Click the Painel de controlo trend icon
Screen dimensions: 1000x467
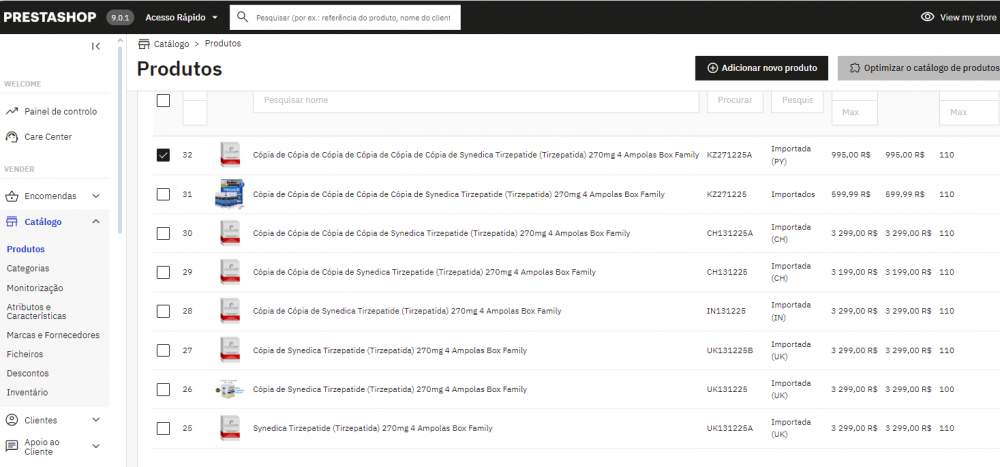coord(11,112)
